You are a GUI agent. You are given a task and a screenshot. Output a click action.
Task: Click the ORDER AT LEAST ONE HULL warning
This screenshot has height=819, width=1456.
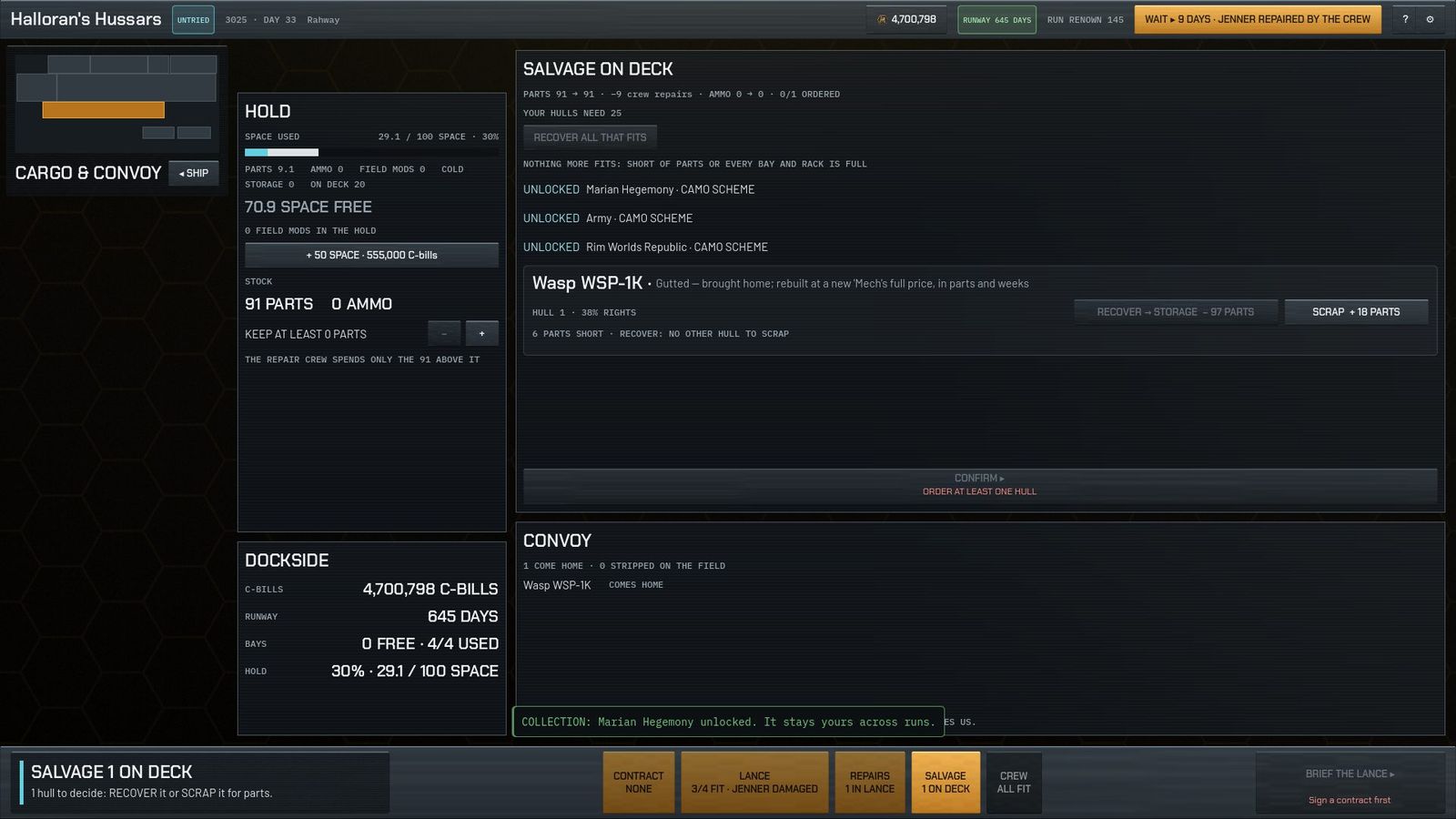click(x=979, y=491)
